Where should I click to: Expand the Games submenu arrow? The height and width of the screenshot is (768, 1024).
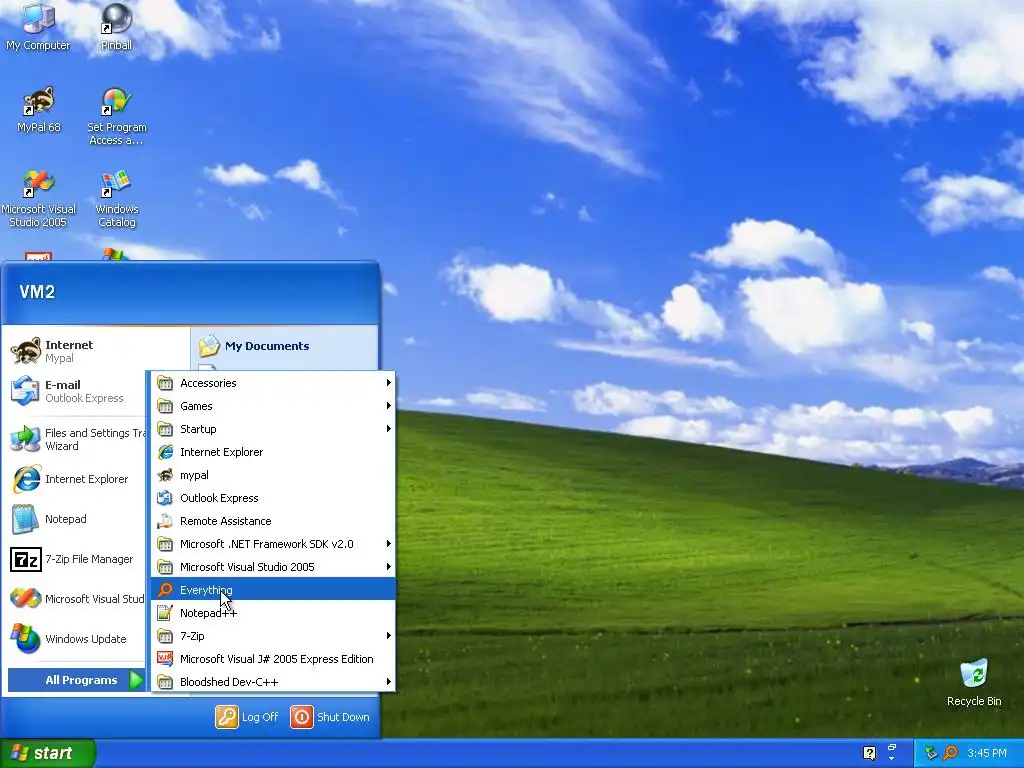389,406
